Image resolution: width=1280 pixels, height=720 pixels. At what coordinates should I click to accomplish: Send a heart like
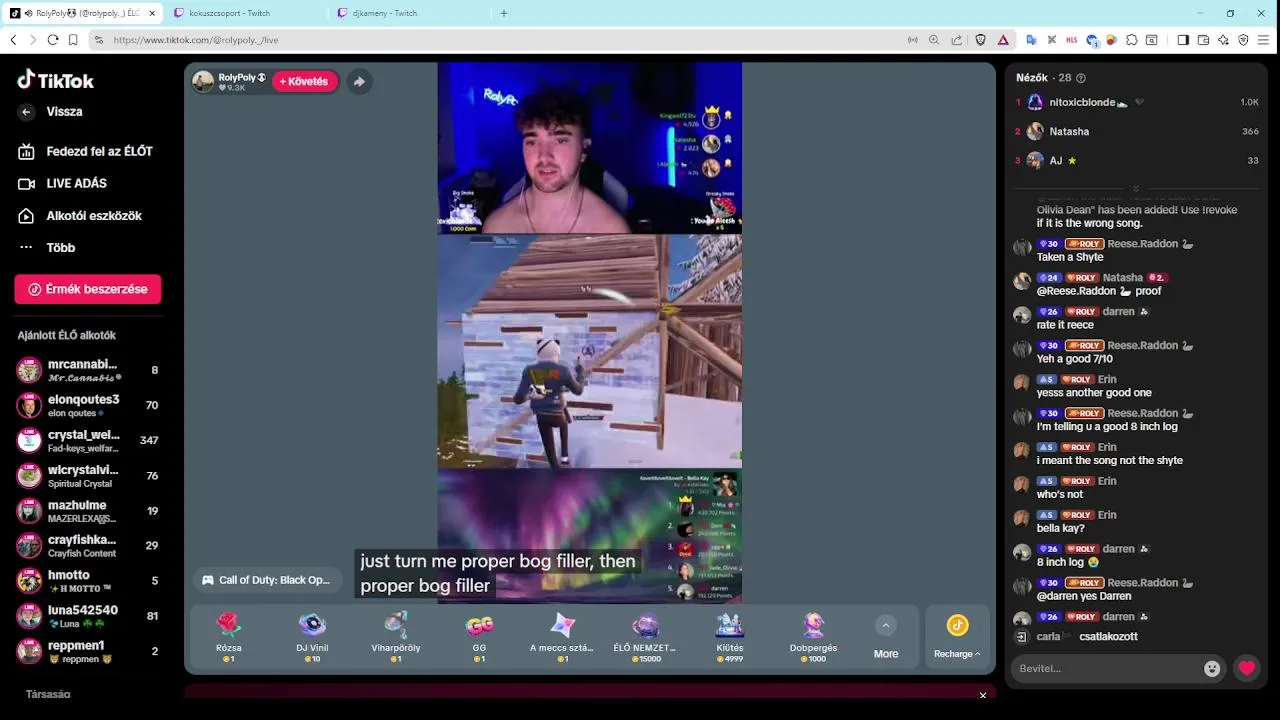pyautogui.click(x=1246, y=669)
